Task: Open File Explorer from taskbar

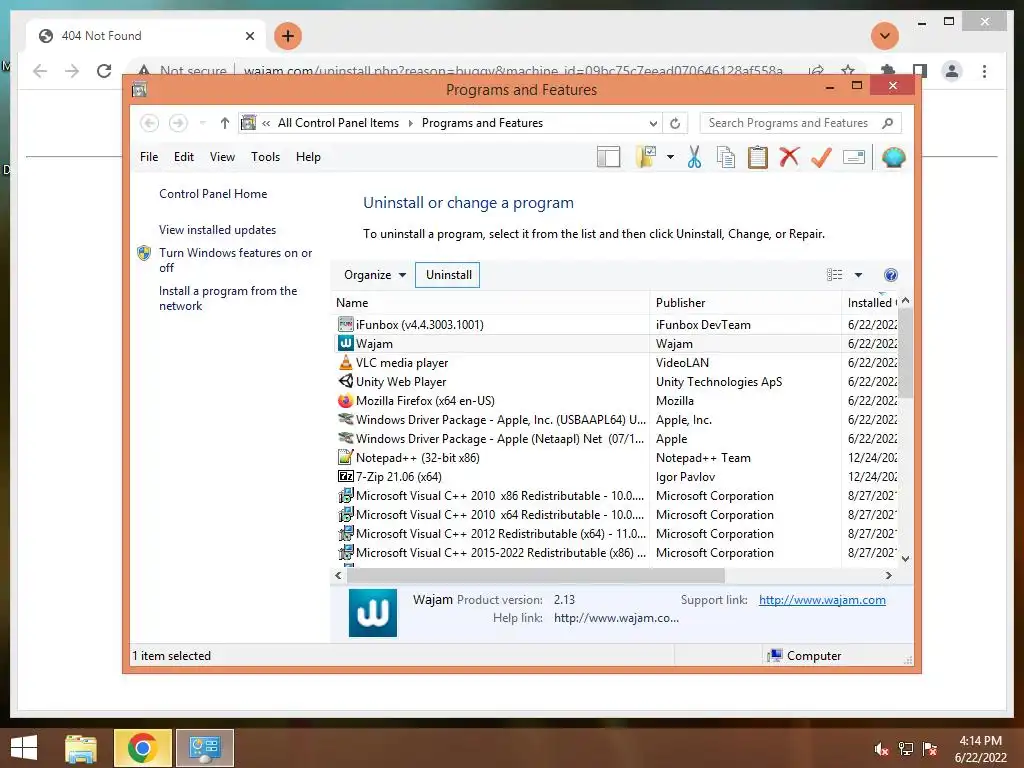Action: tap(80, 748)
